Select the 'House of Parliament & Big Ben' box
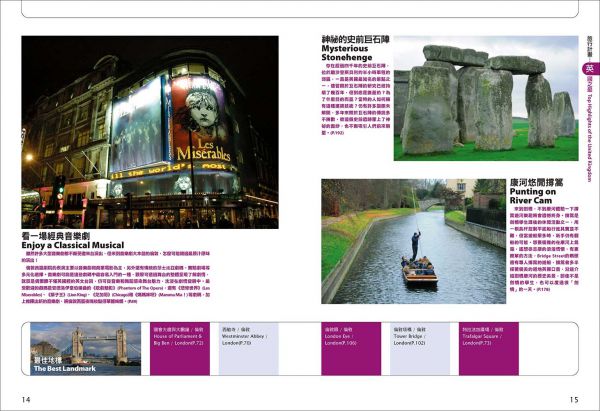This screenshot has width=600, height=411. (x=180, y=349)
